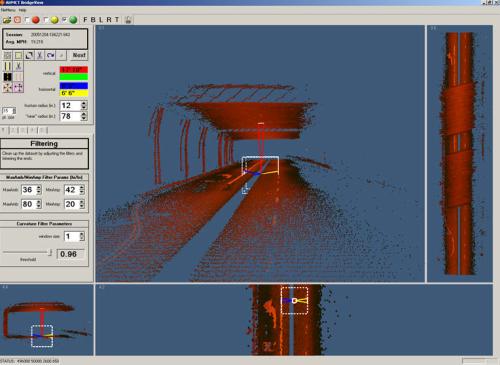The height and width of the screenshot is (365, 500).
Task: Decrease the filter value 80
Action: pyautogui.click(x=39, y=206)
